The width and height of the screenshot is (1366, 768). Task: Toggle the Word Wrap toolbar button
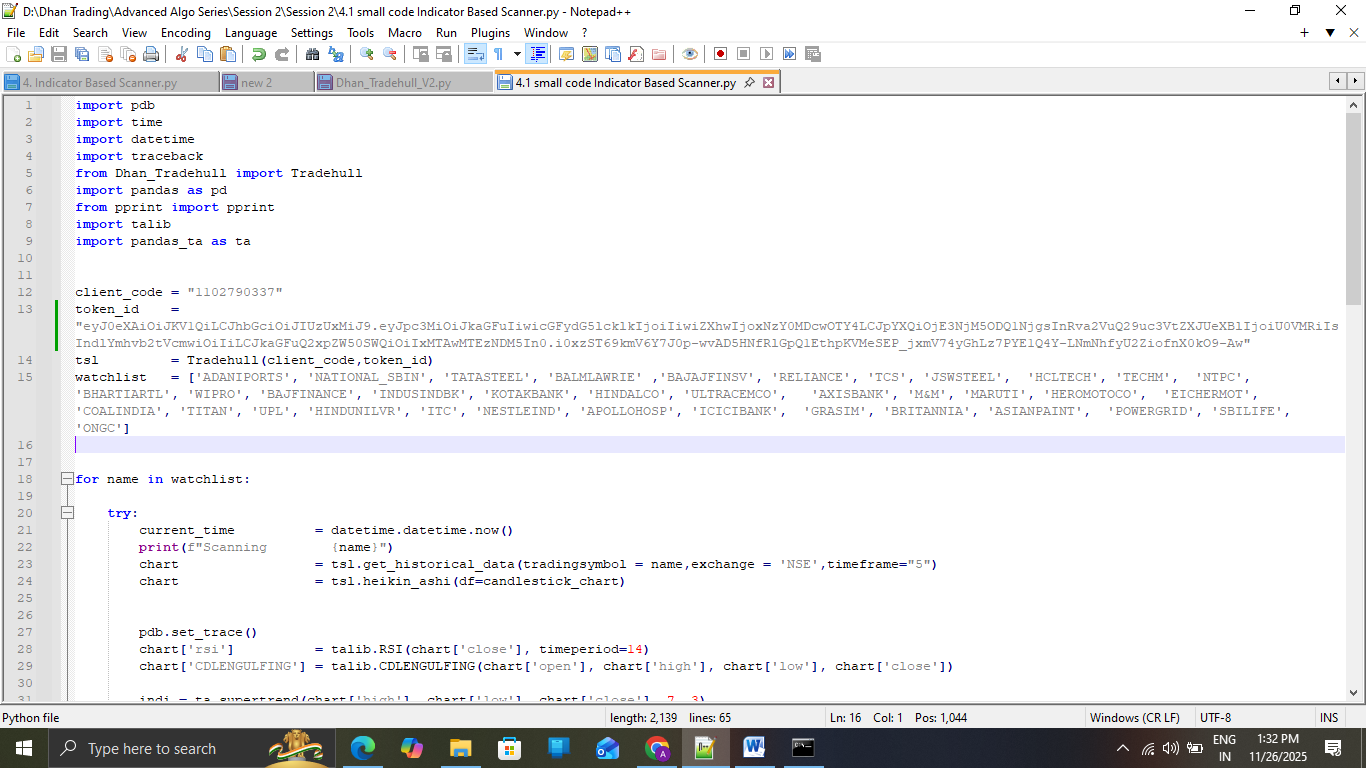point(476,54)
